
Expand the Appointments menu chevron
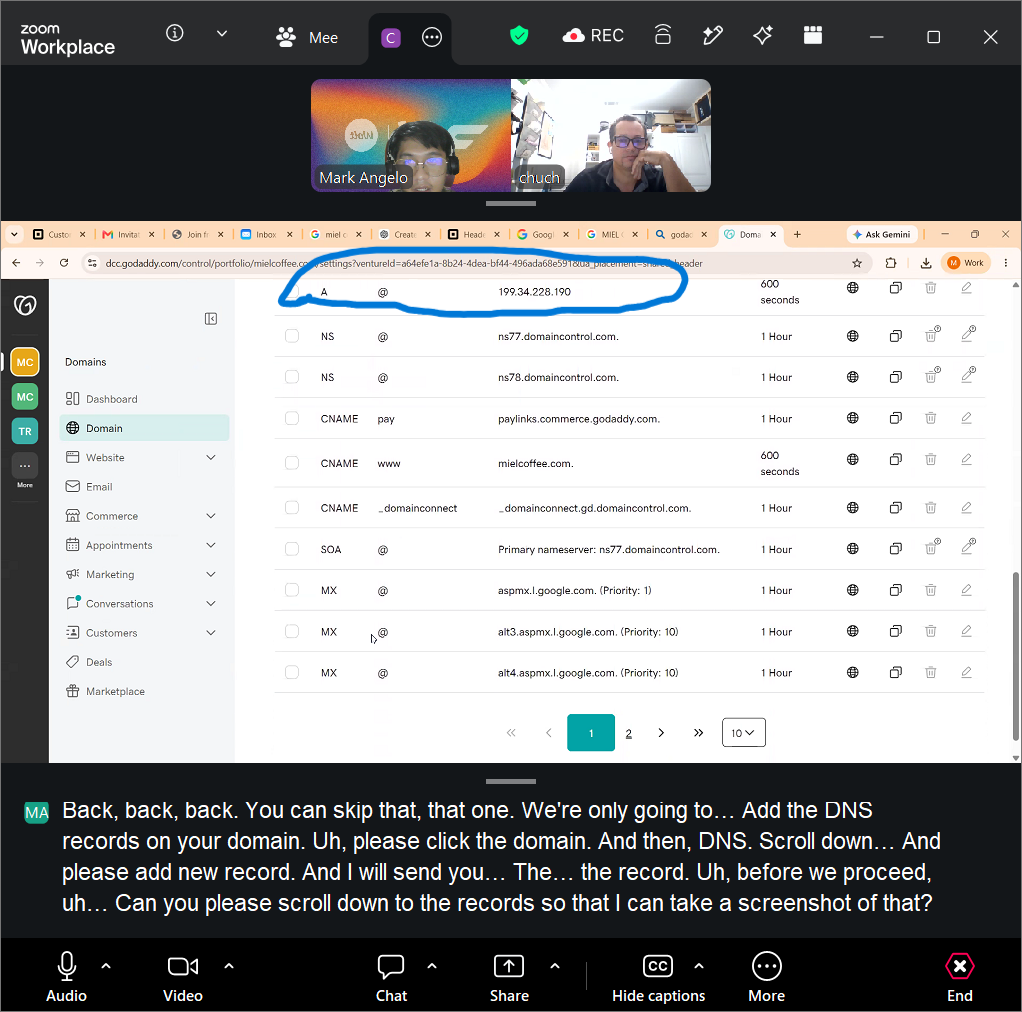point(211,545)
